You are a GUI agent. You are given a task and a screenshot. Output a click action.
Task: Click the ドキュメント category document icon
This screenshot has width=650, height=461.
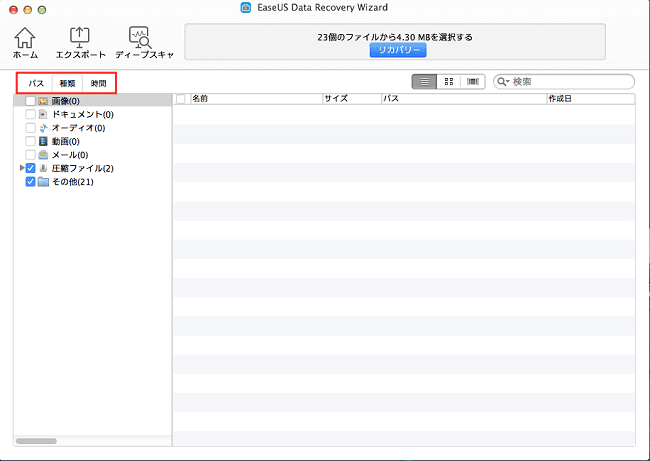[43, 114]
